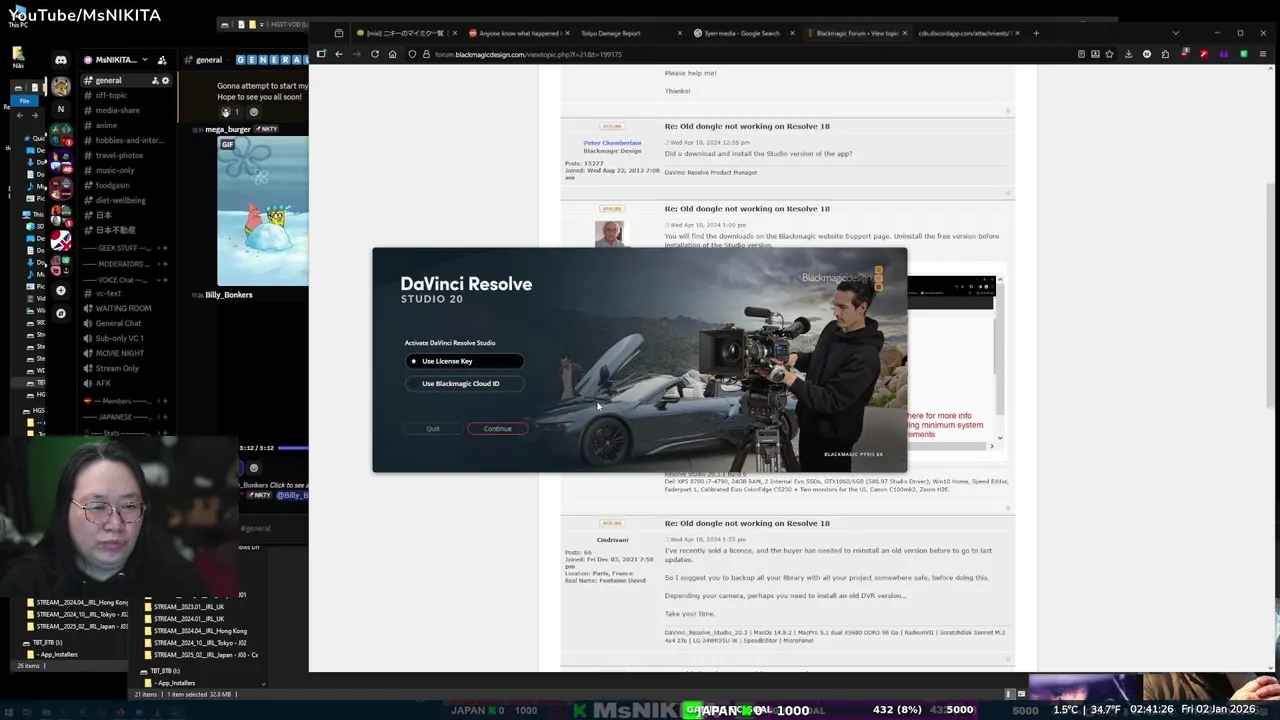1280x720 pixels.
Task: Go back in the browser
Action: click(339, 54)
